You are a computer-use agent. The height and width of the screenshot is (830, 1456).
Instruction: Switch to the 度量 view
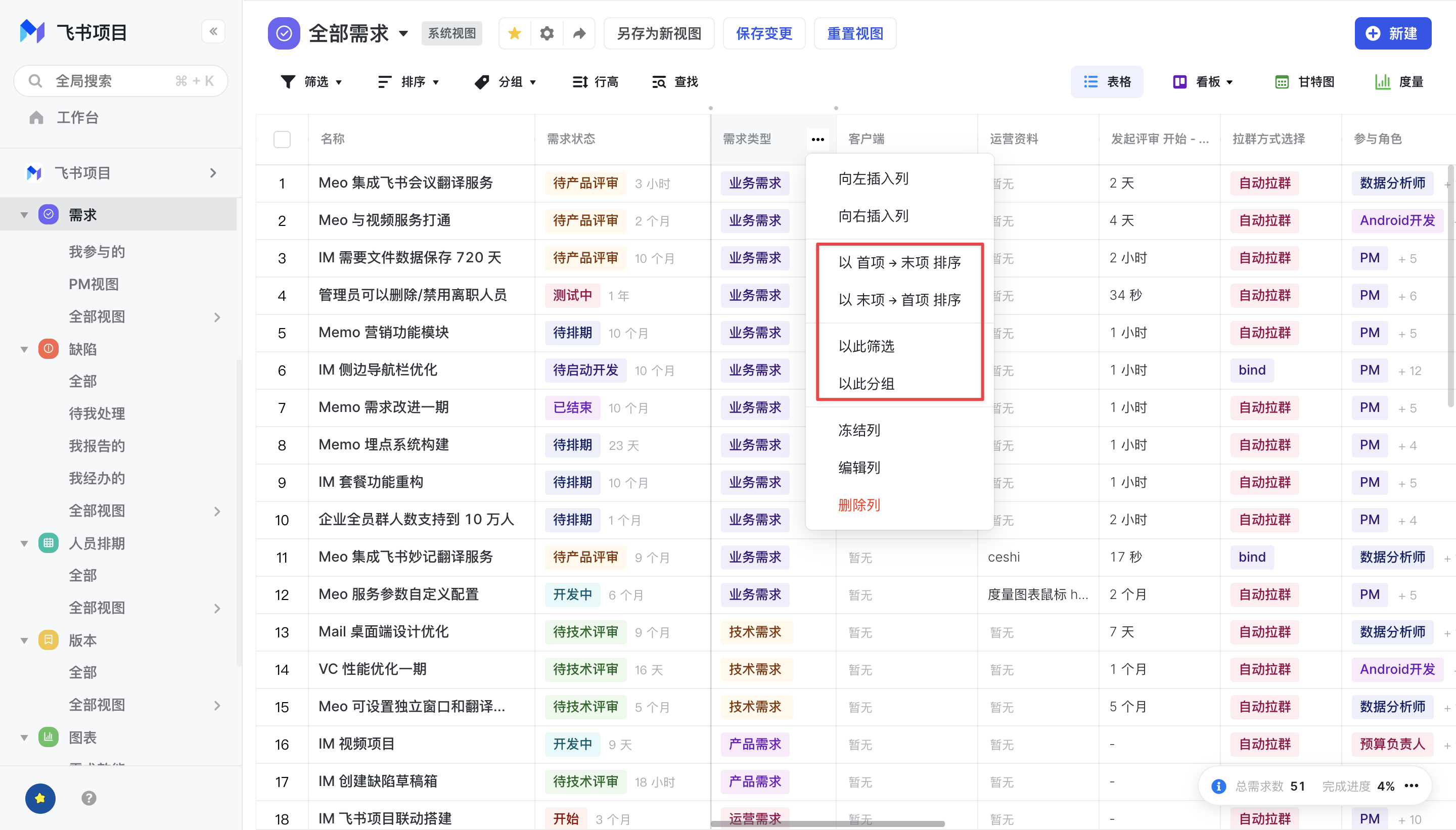[x=1399, y=82]
